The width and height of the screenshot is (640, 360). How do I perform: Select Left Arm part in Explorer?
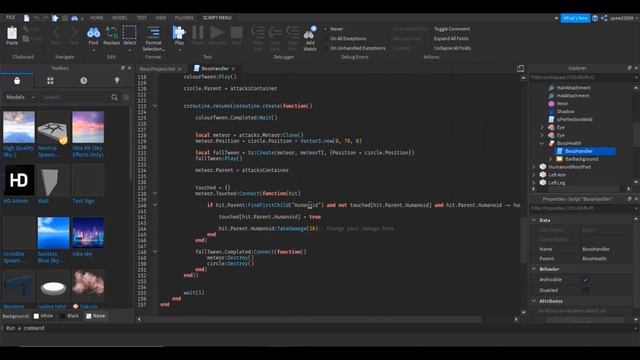click(557, 175)
